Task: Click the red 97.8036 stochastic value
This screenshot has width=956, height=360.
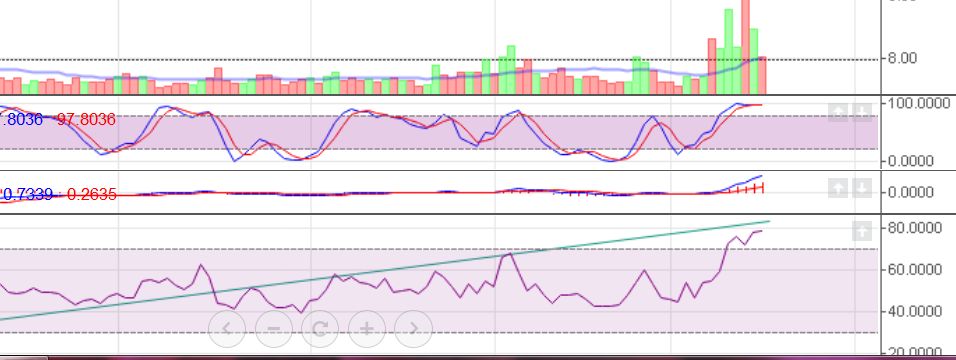Action: [x=86, y=120]
